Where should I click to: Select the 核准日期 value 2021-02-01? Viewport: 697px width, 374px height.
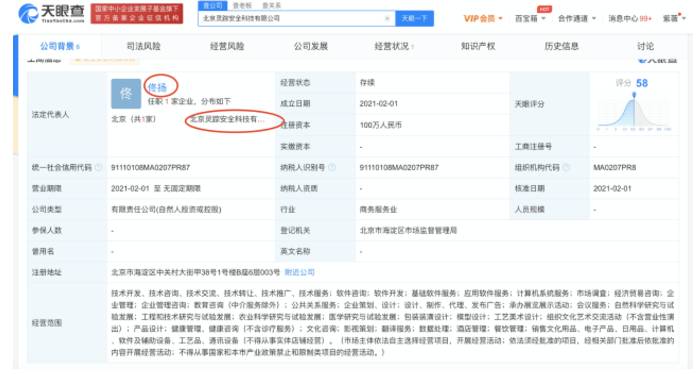pos(612,189)
